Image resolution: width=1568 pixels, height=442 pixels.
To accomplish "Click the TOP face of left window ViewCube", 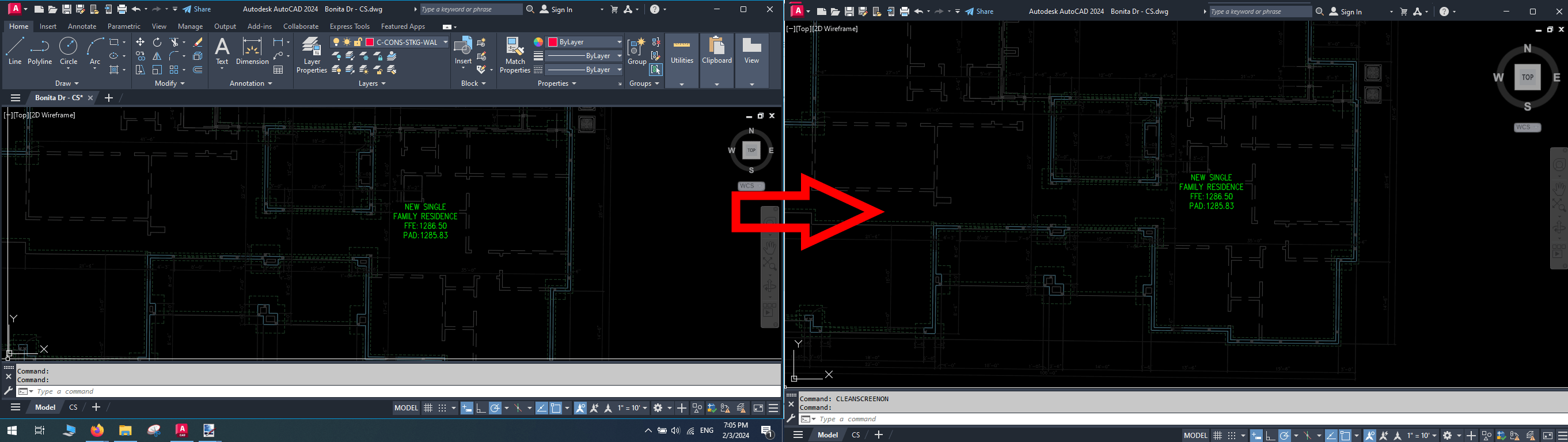I will (x=751, y=150).
